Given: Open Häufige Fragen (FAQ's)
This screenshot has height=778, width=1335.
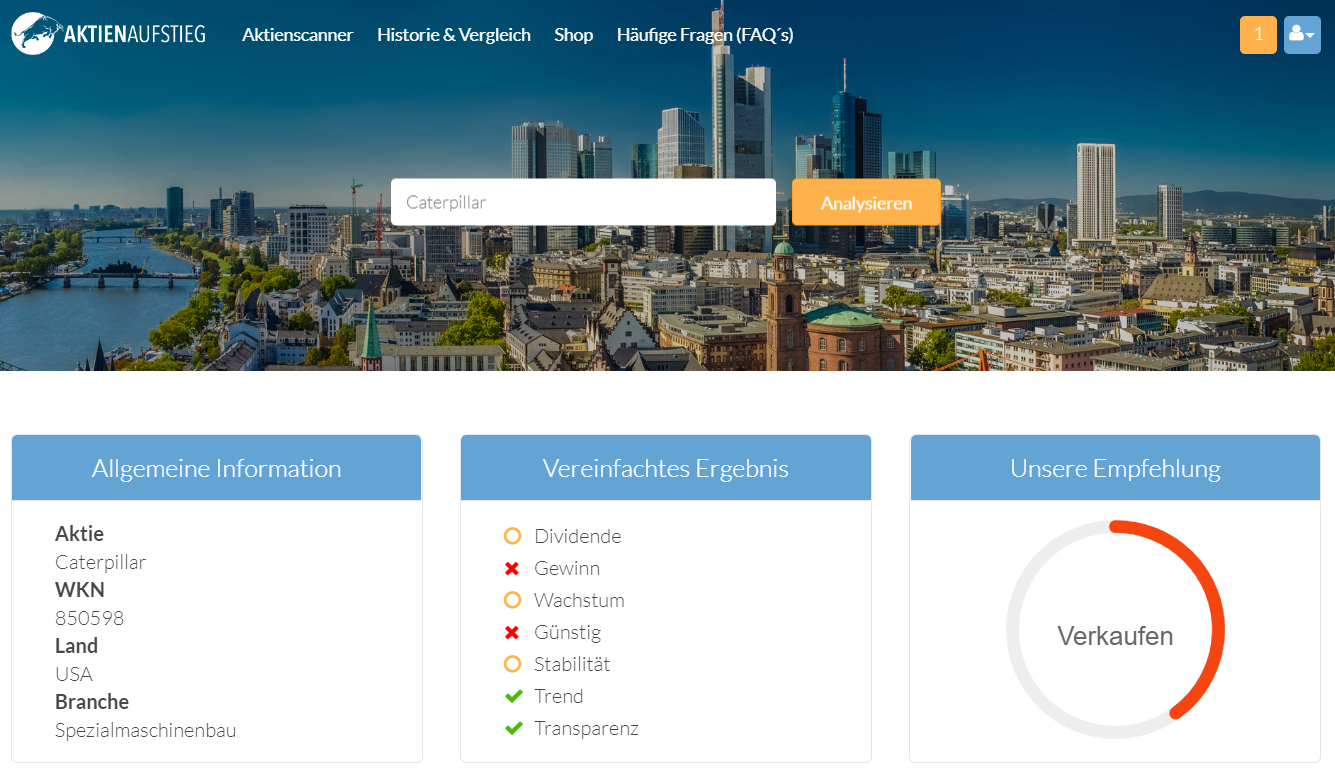Looking at the screenshot, I should 705,35.
